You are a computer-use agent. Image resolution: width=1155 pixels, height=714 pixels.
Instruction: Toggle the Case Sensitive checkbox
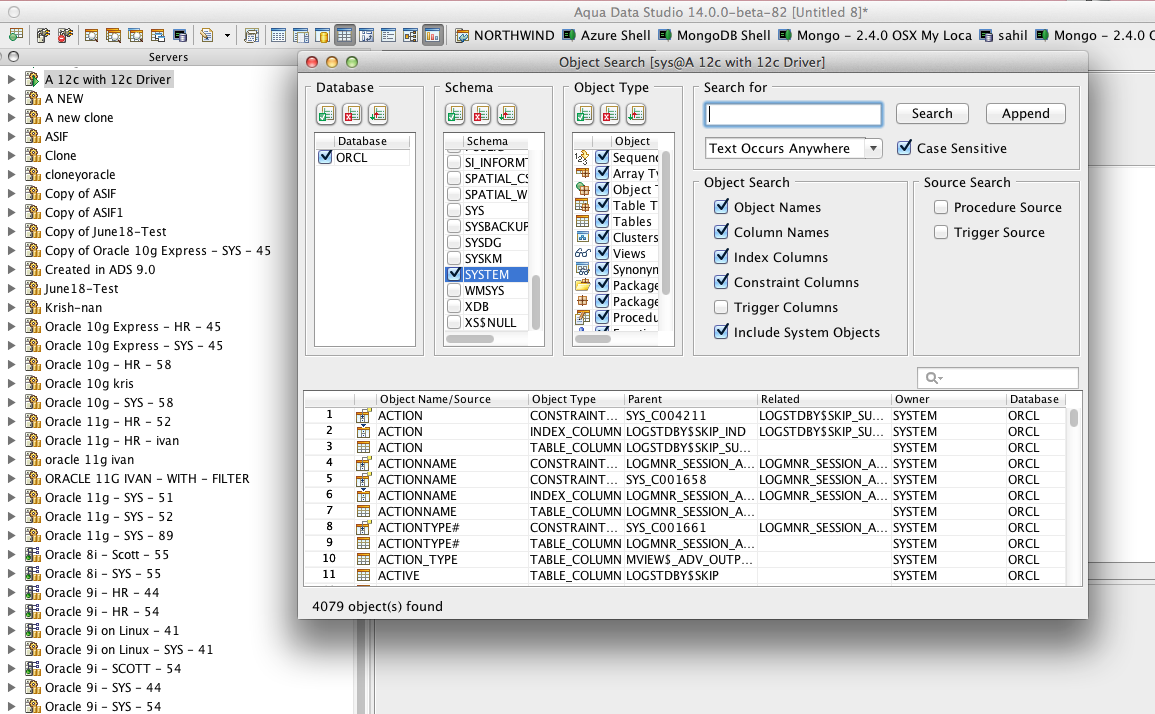click(905, 147)
